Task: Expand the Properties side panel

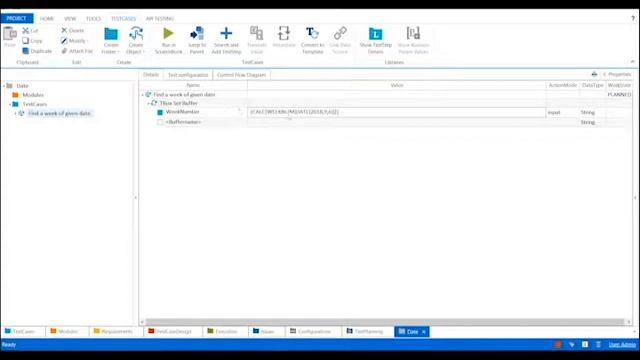Action: click(617, 74)
